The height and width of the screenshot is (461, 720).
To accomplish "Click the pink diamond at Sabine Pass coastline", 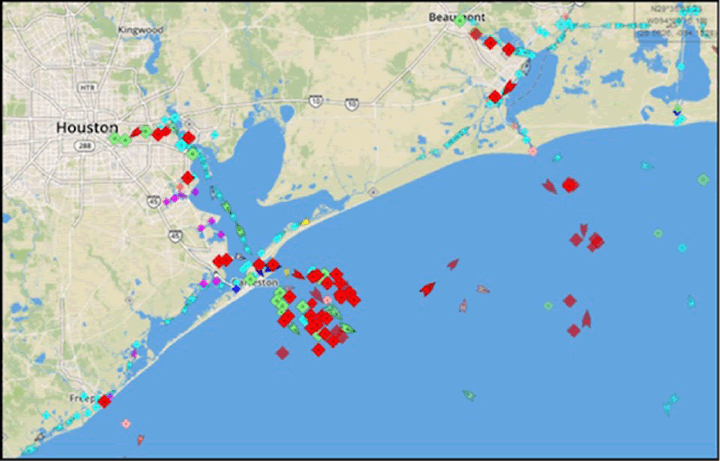I will pos(533,152).
